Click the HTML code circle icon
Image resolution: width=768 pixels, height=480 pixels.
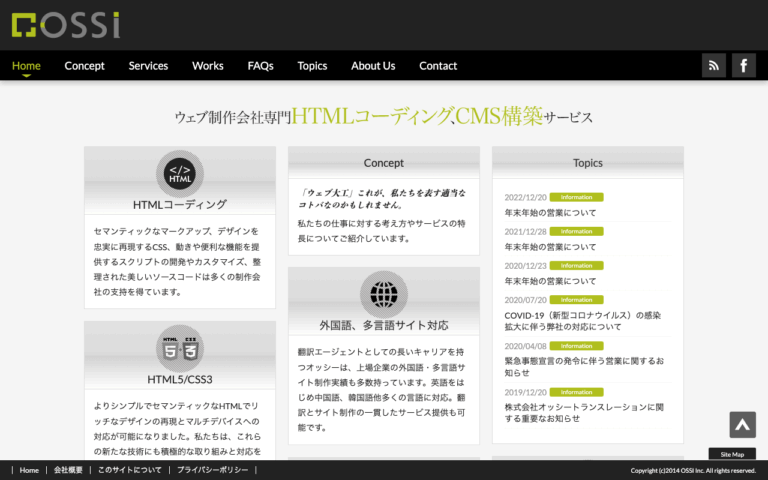click(x=180, y=174)
